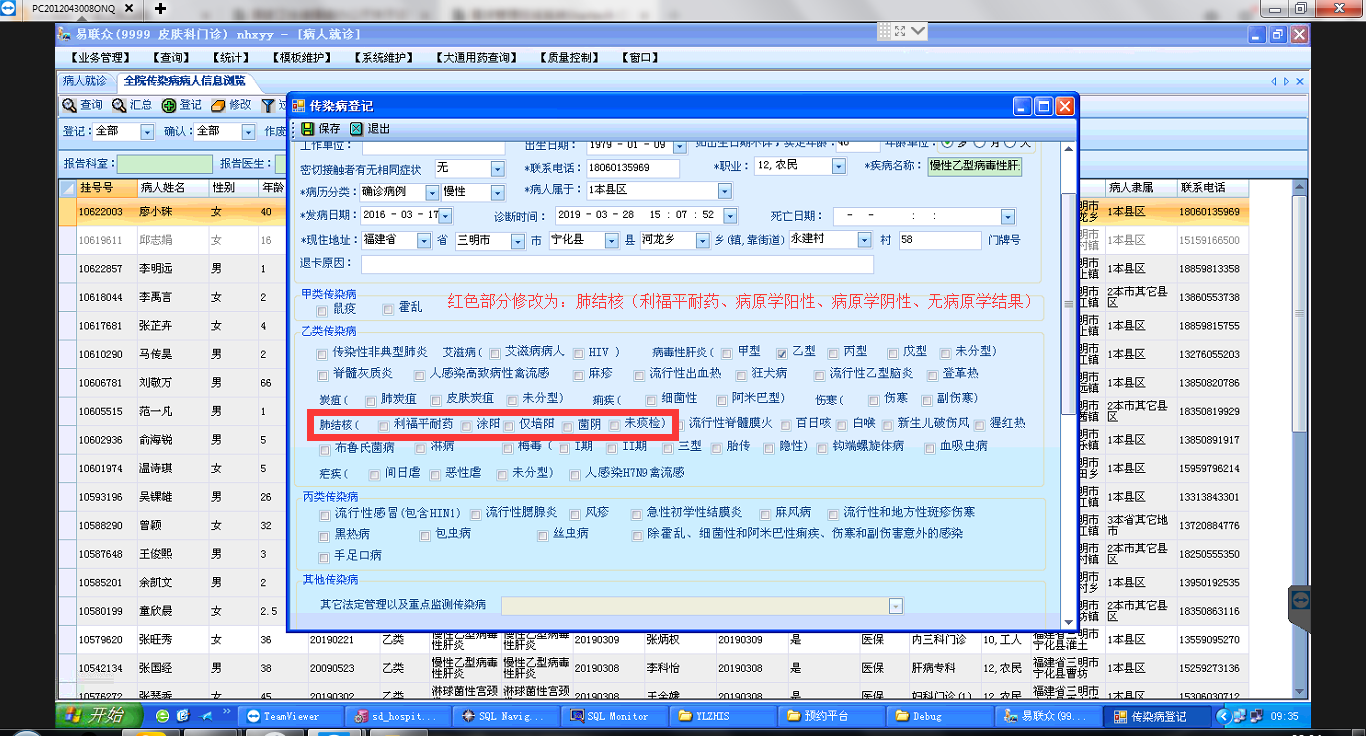
Task: Switch to the 病人就诊 tab
Action: pos(84,81)
